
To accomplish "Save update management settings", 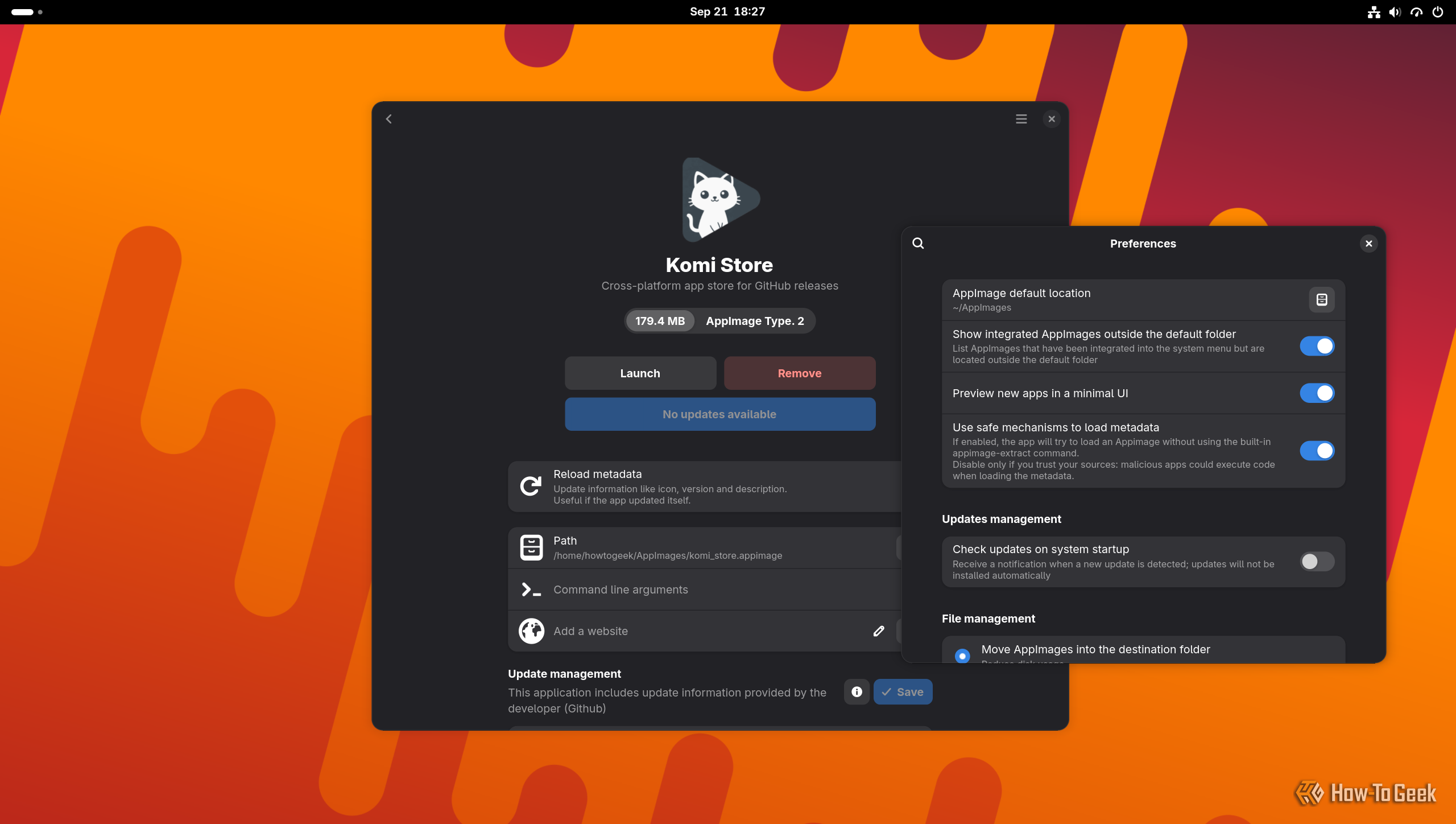I will pos(903,692).
